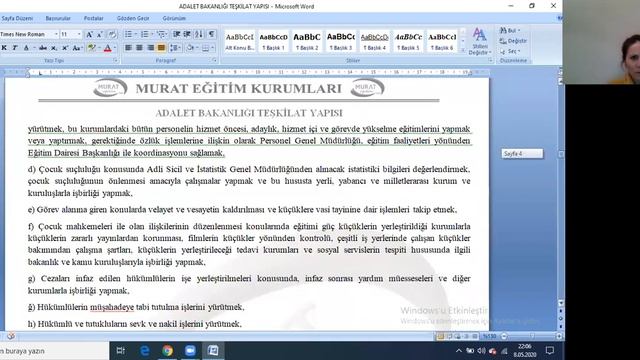Open the Gözden Geçir tab
640x360 pixels.
tap(133, 18)
